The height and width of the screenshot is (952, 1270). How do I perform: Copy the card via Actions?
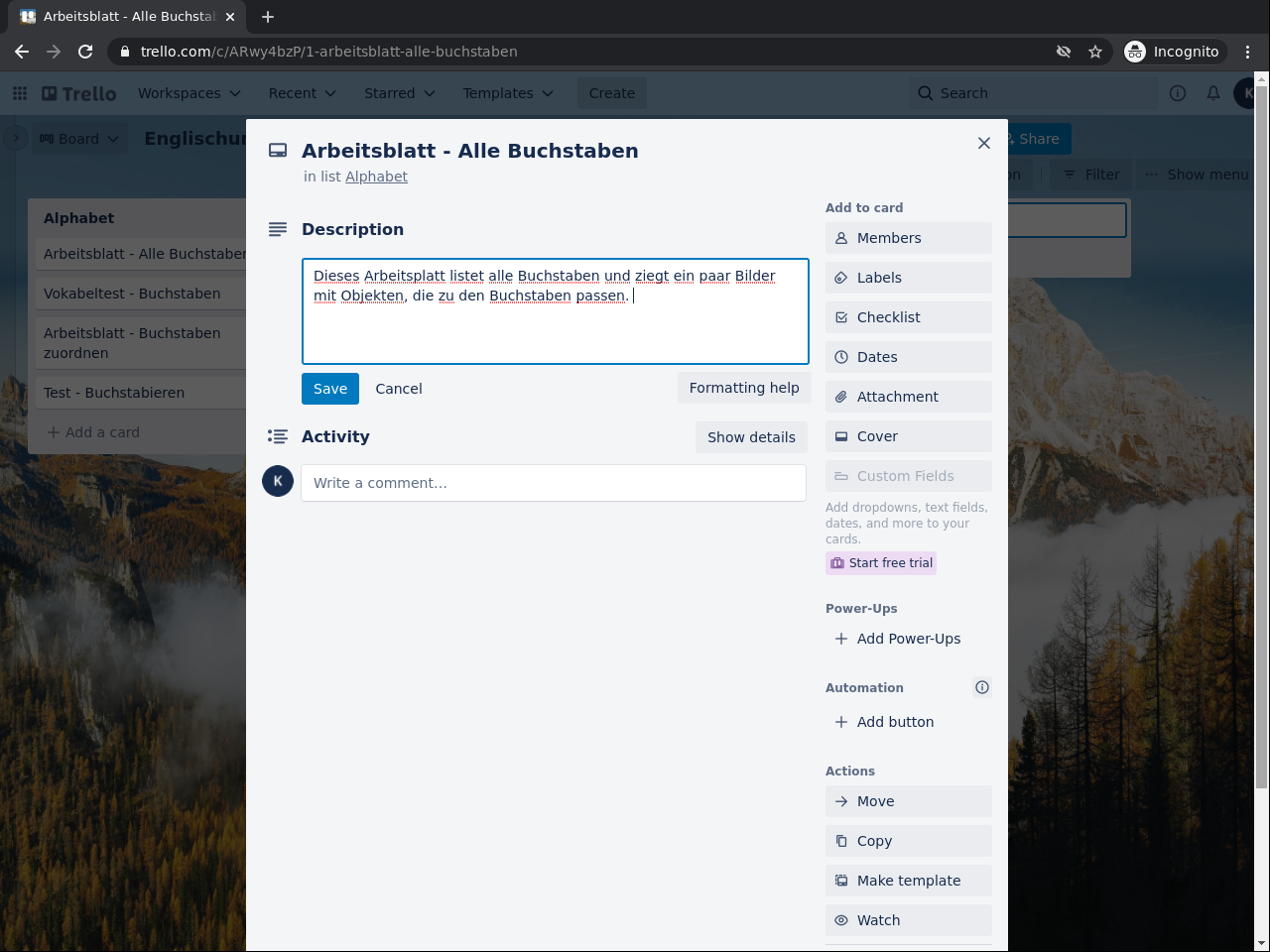tap(909, 841)
